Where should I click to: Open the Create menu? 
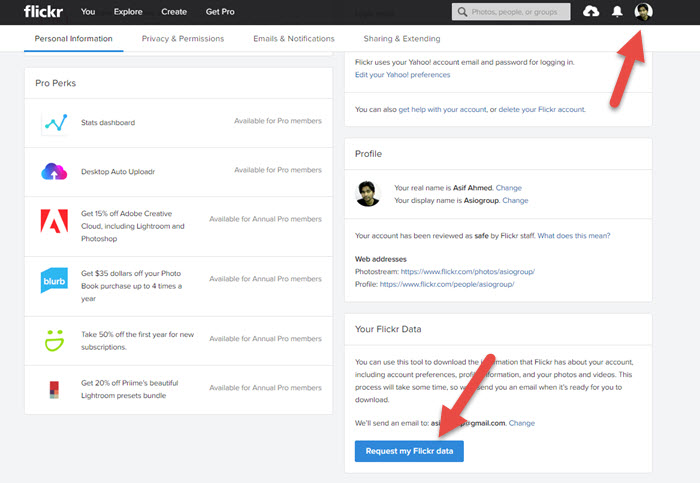coord(174,12)
